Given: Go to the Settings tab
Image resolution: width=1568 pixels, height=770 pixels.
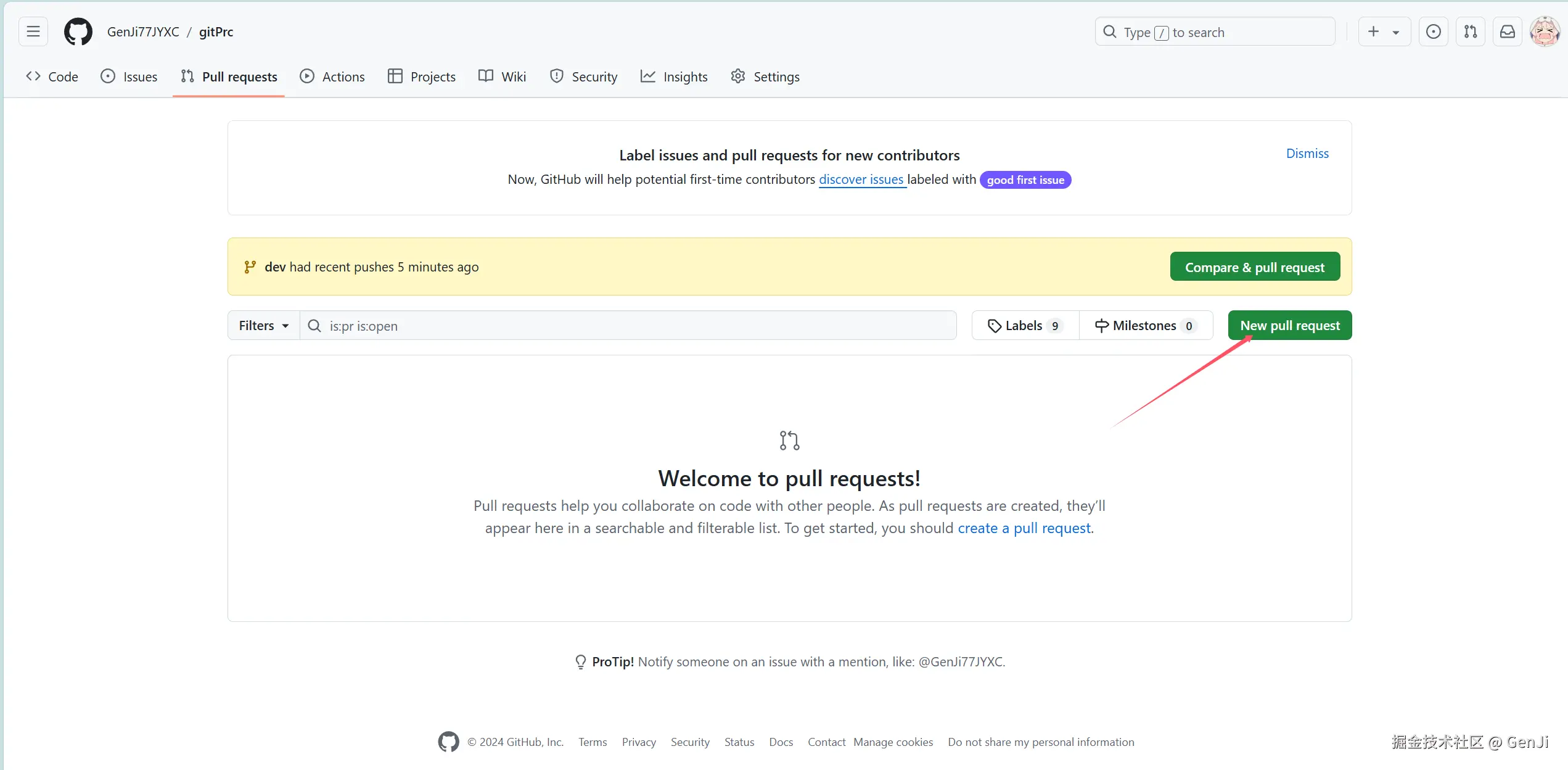Looking at the screenshot, I should pos(765,77).
